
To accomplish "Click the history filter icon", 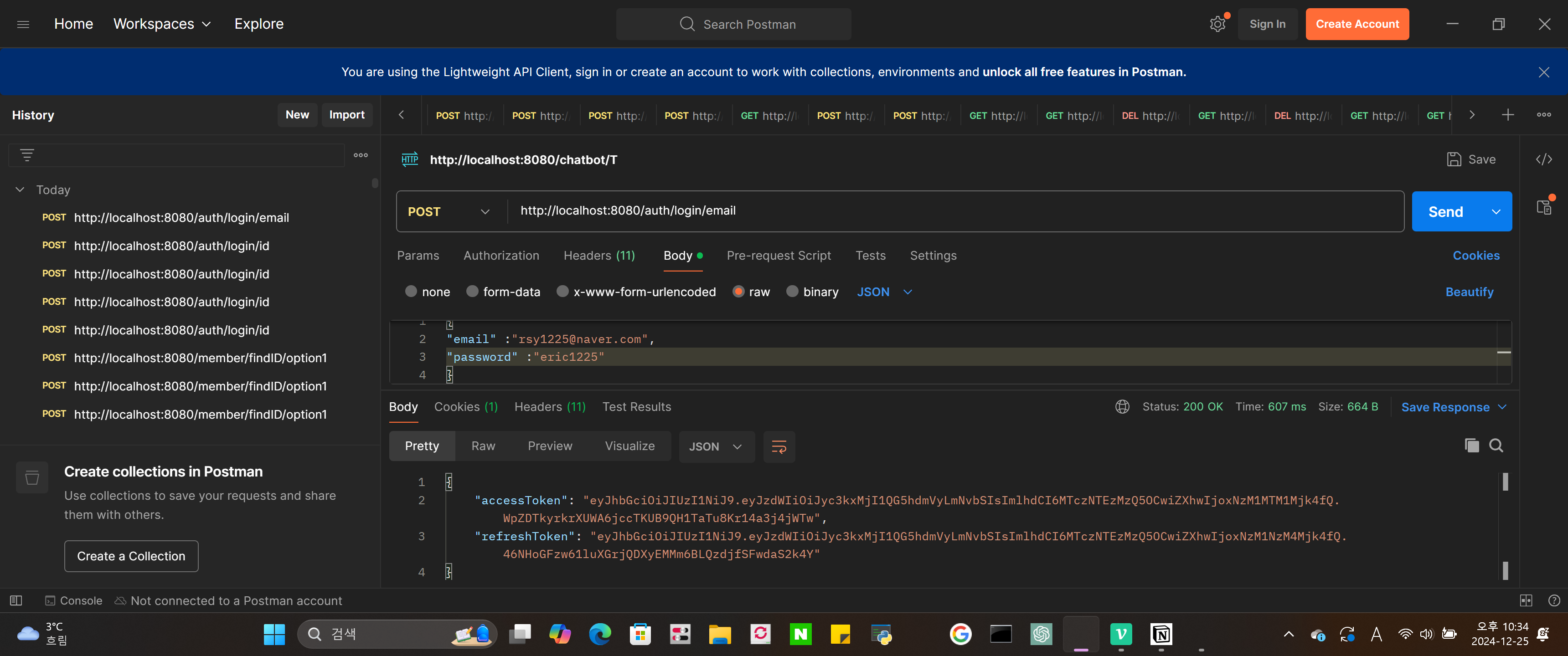I will (27, 155).
